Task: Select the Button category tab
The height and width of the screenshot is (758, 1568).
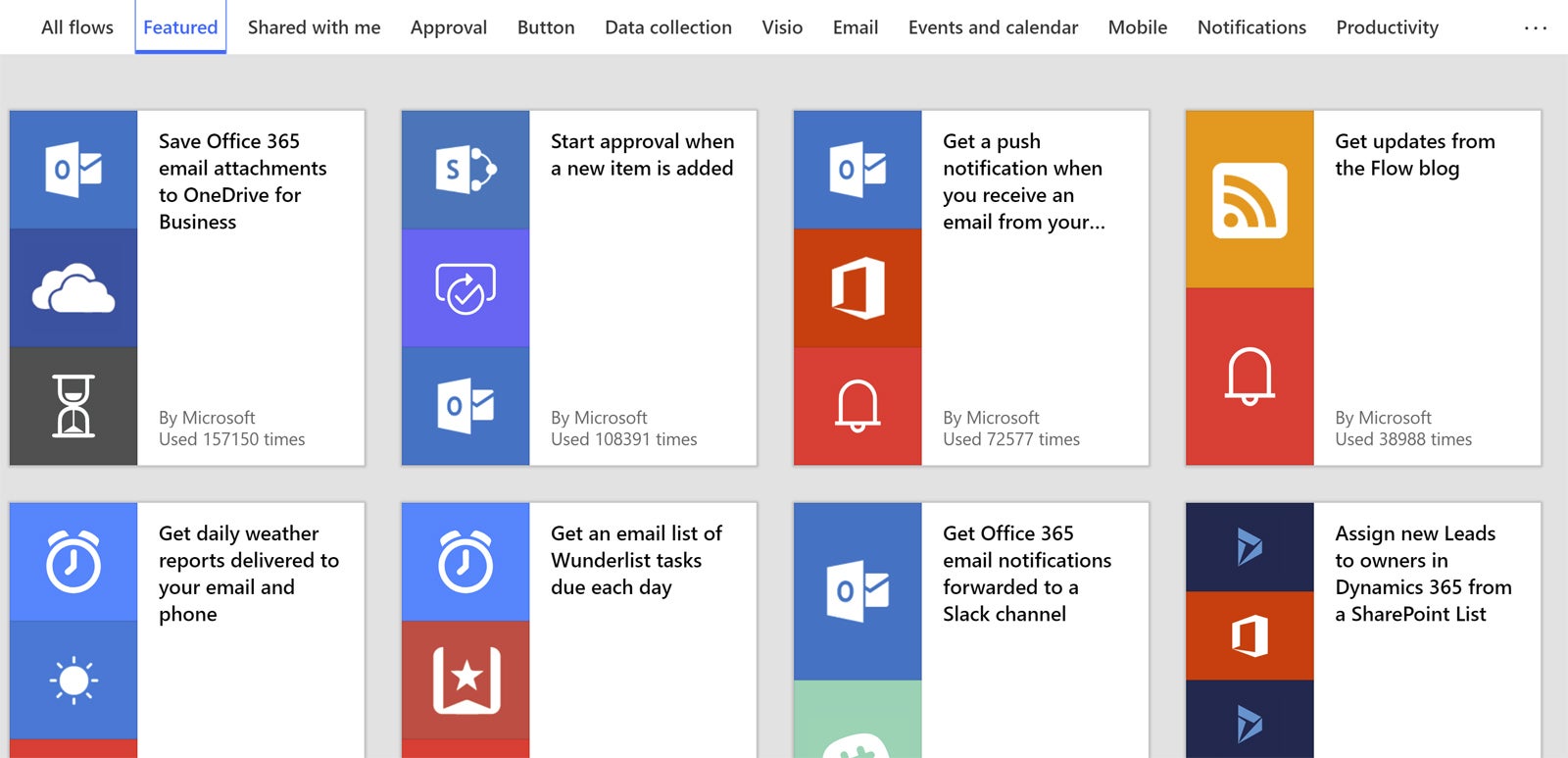Action: pos(546,27)
